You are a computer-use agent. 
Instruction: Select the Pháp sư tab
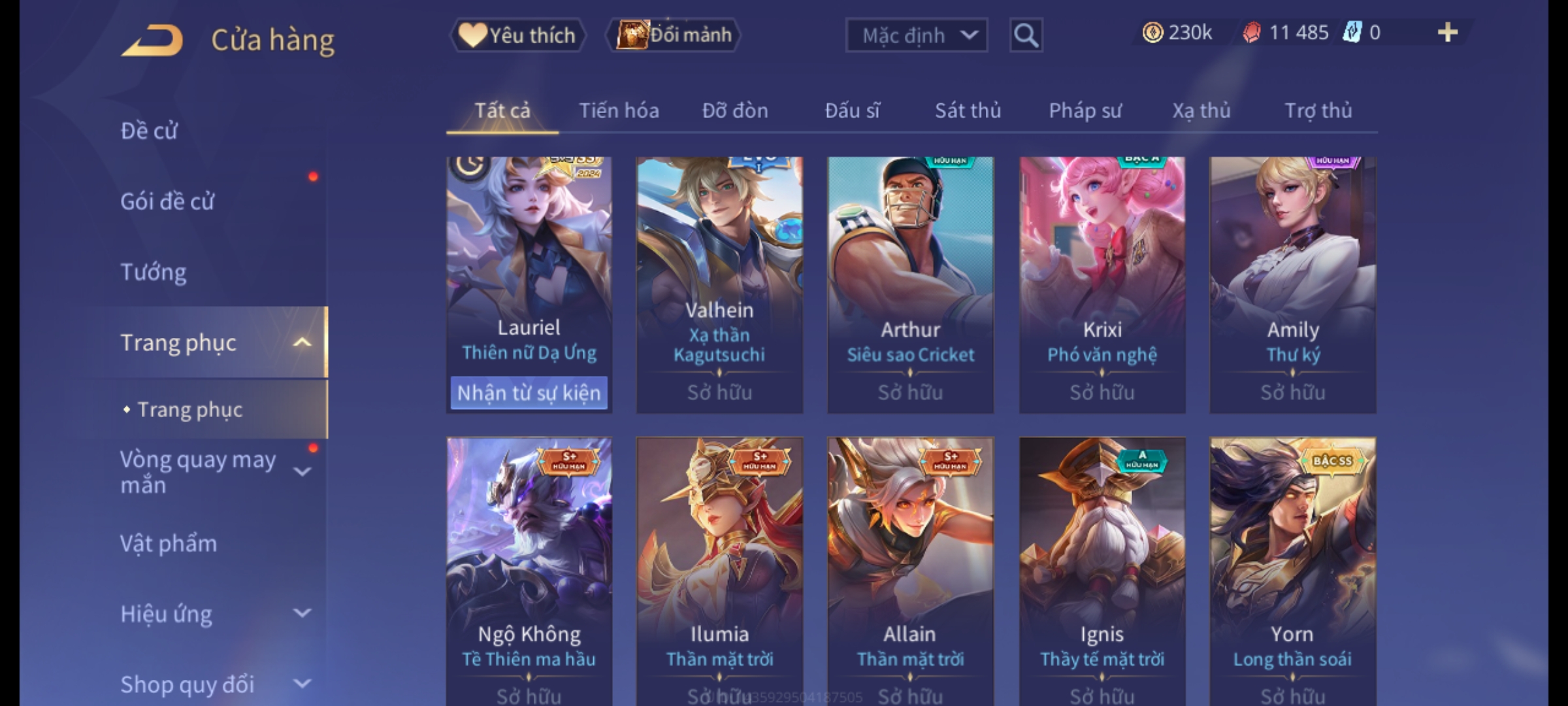1085,110
